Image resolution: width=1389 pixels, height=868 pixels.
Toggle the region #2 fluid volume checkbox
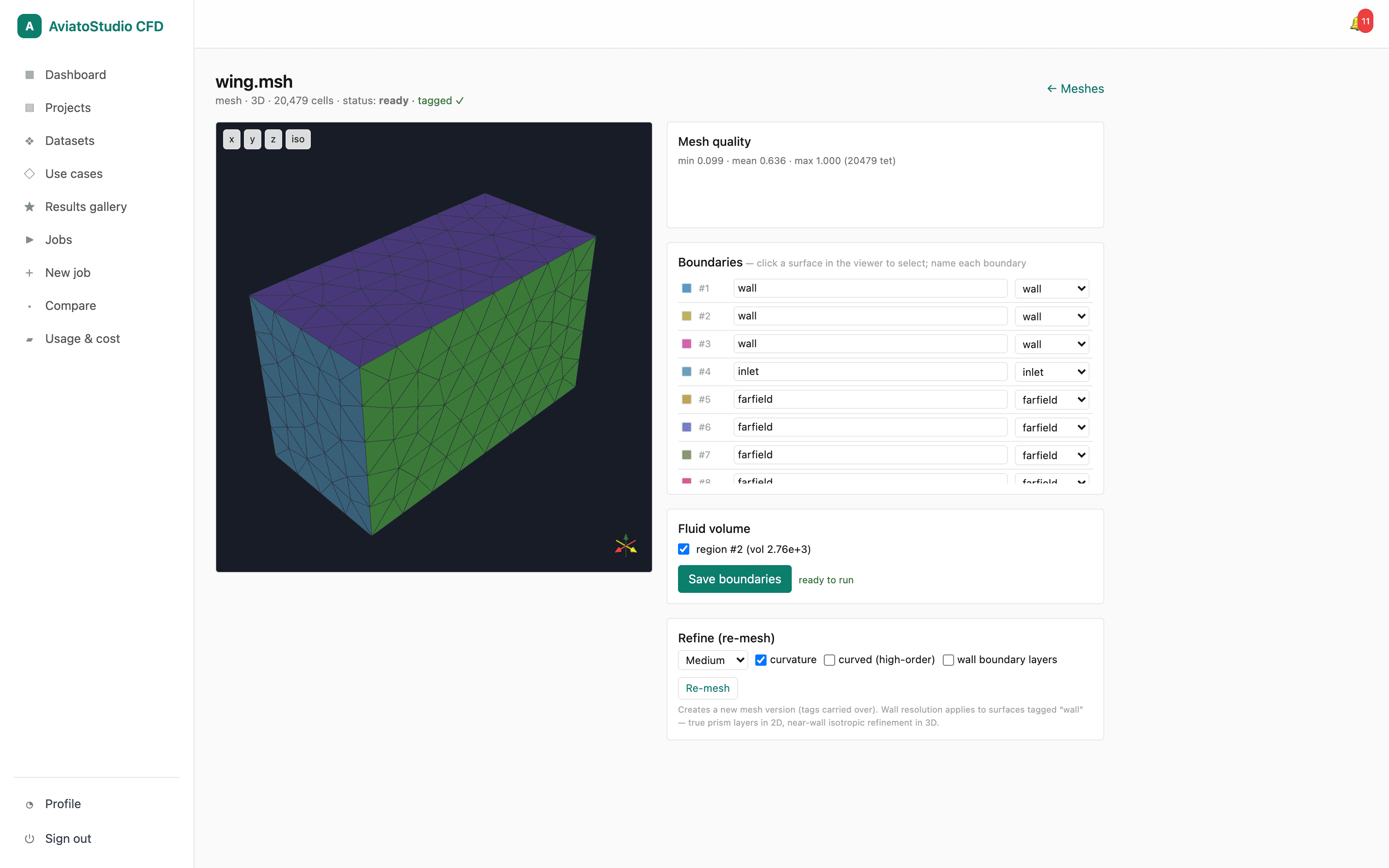coord(684,549)
